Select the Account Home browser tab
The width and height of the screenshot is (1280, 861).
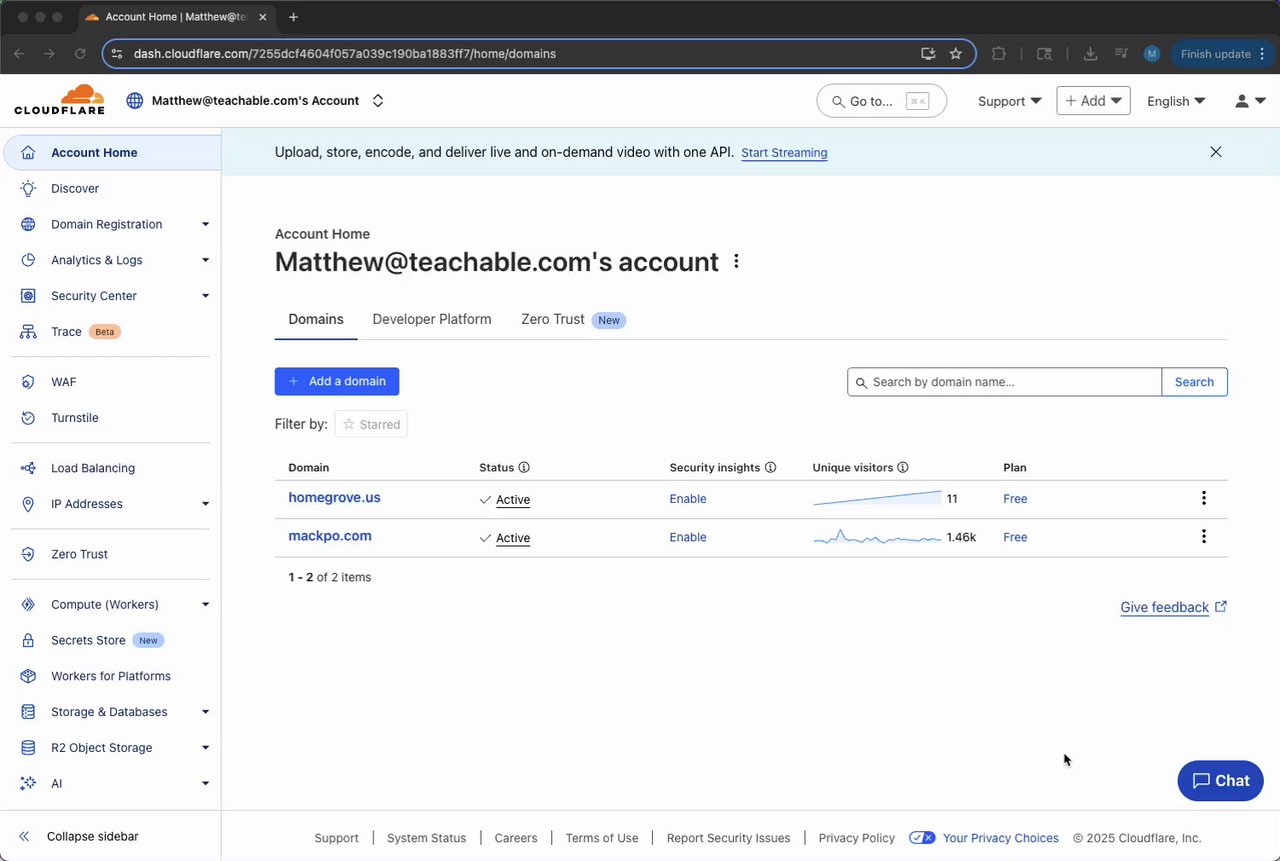176,17
